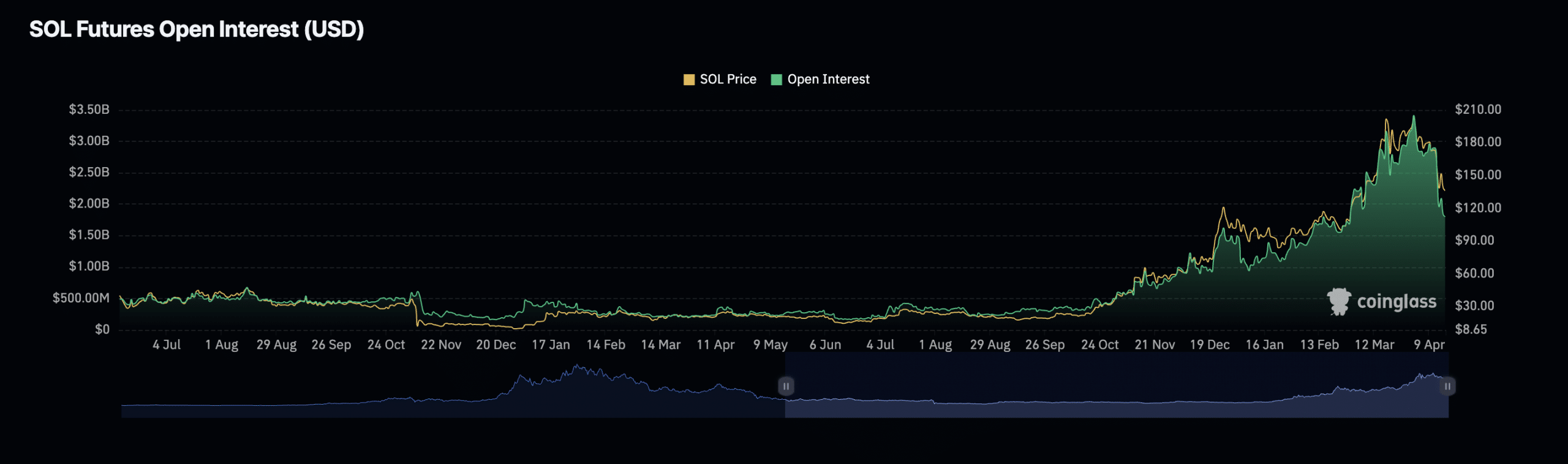Click the $3.00B left axis label

[x=89, y=141]
